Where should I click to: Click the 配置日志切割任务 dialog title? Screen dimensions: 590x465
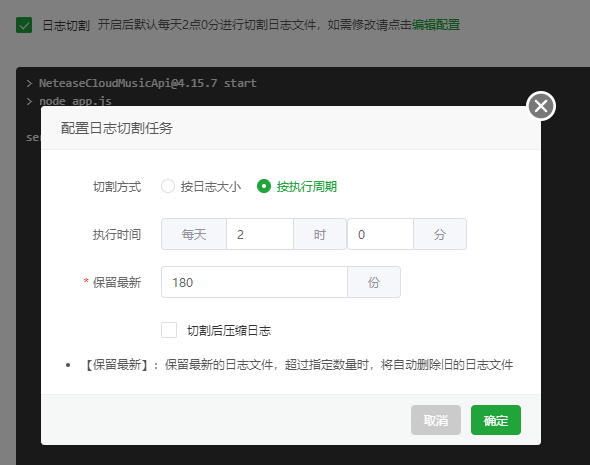[117, 128]
